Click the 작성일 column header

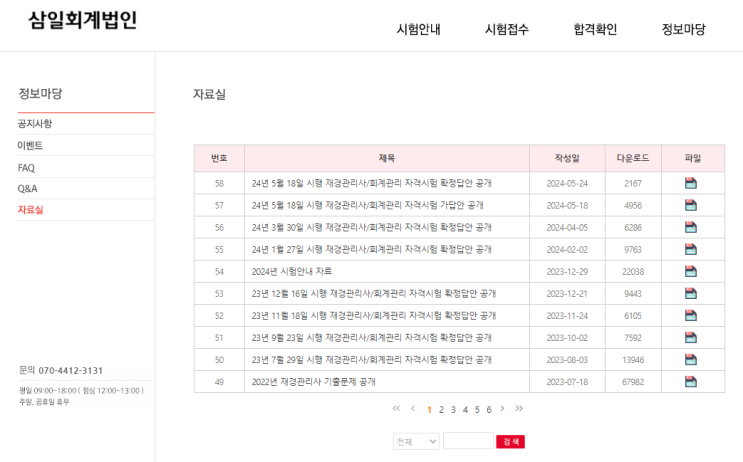pos(567,158)
